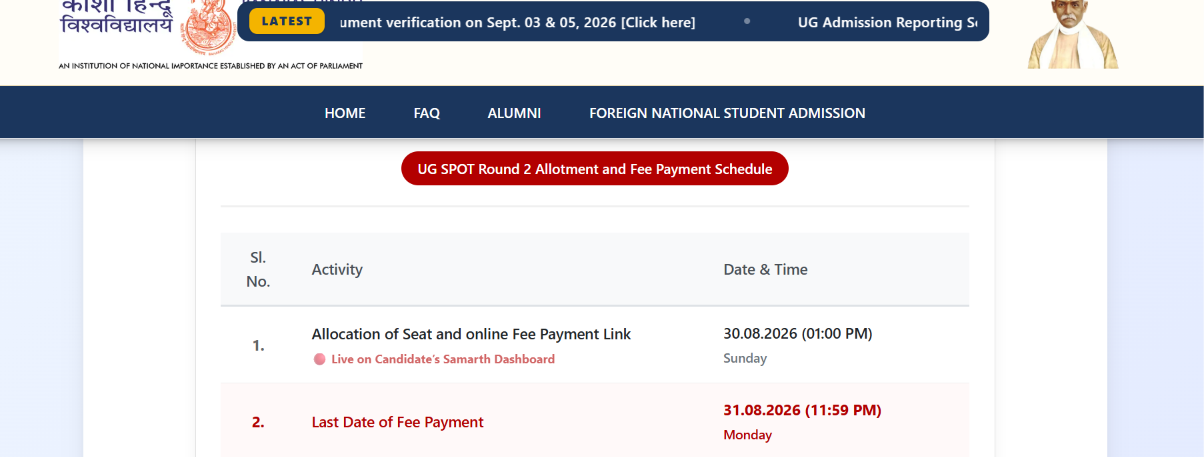The width and height of the screenshot is (1204, 457).
Task: Click UG SPOT Round 2 Allotment schedule button
Action: pos(595,169)
